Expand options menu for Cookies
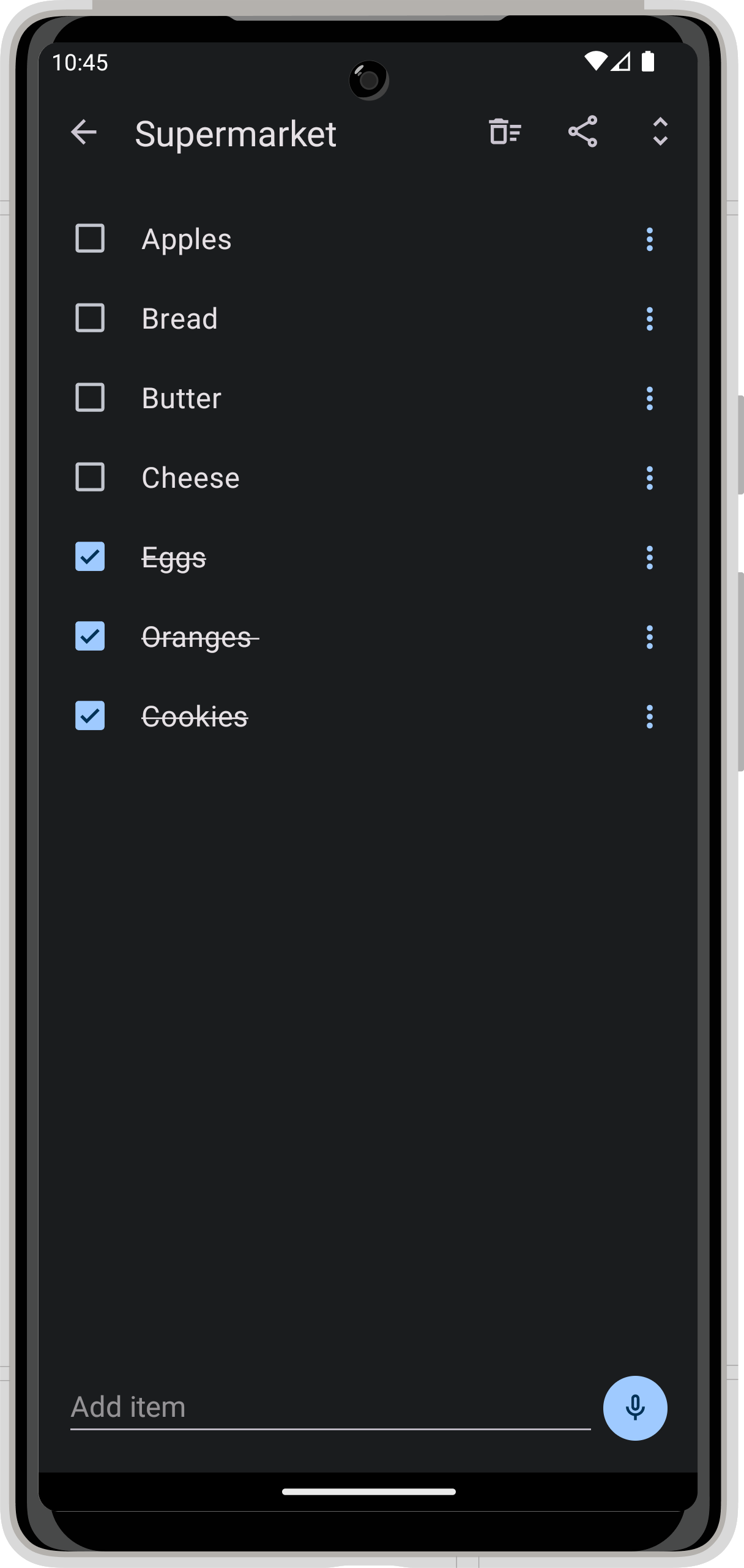Image resolution: width=744 pixels, height=1568 pixels. [650, 717]
